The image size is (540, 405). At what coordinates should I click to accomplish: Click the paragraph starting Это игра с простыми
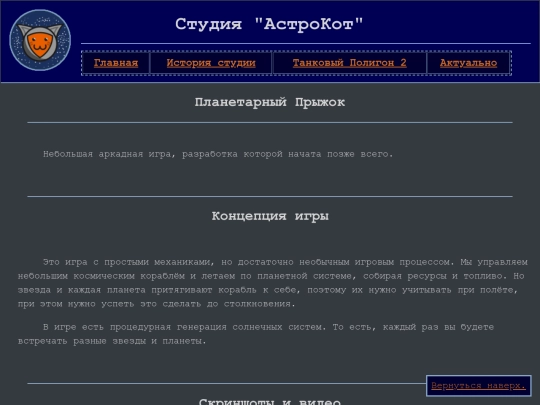(272, 283)
